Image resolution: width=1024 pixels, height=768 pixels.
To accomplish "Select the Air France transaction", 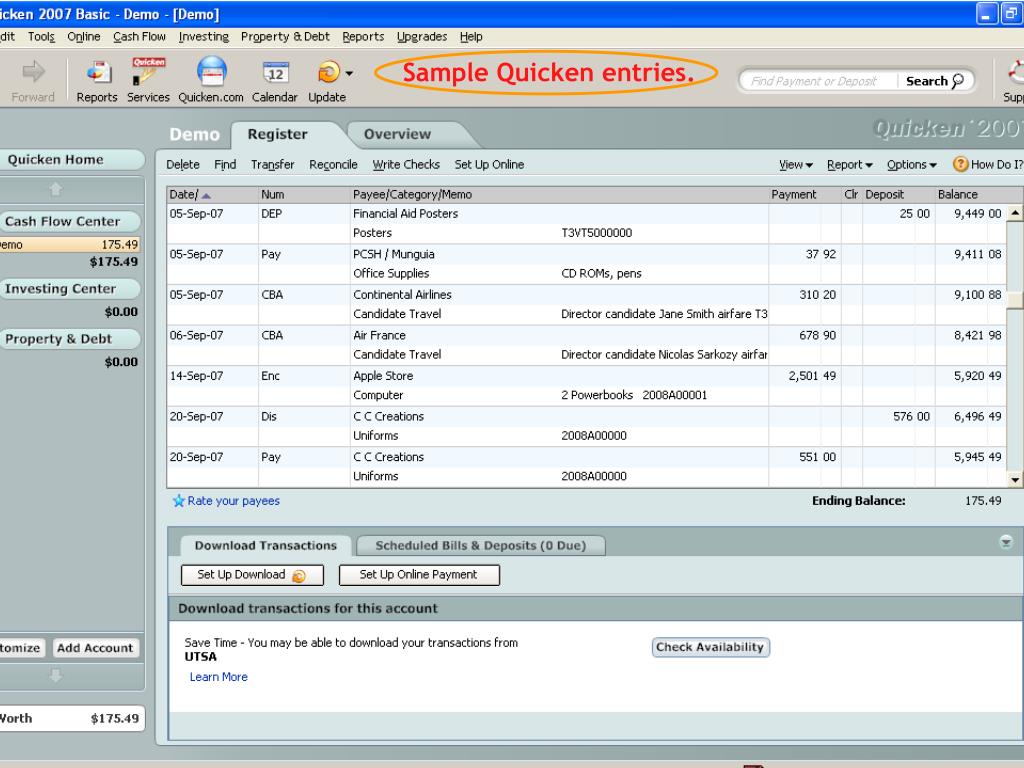I will [586, 345].
